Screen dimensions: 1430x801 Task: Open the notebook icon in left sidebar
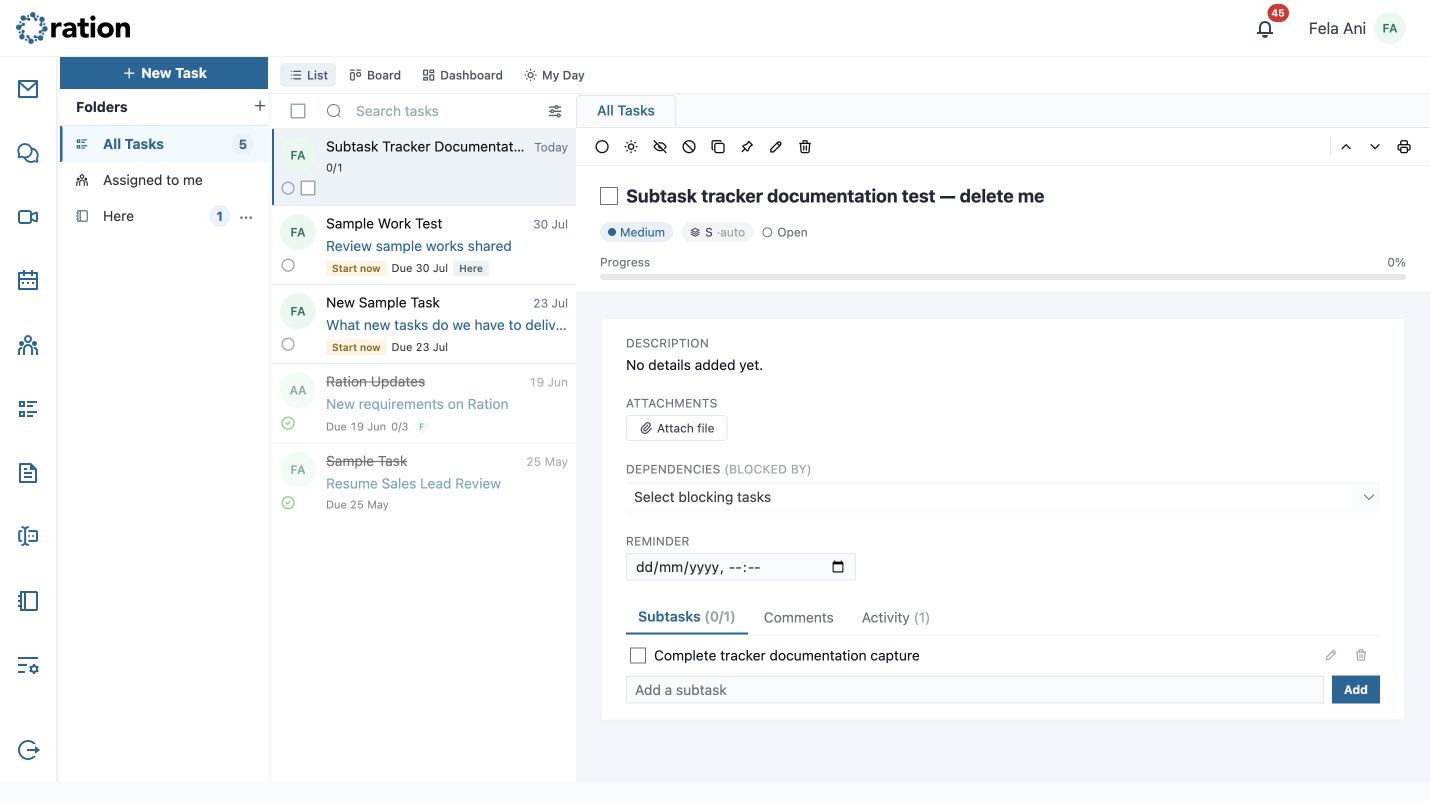click(x=28, y=601)
